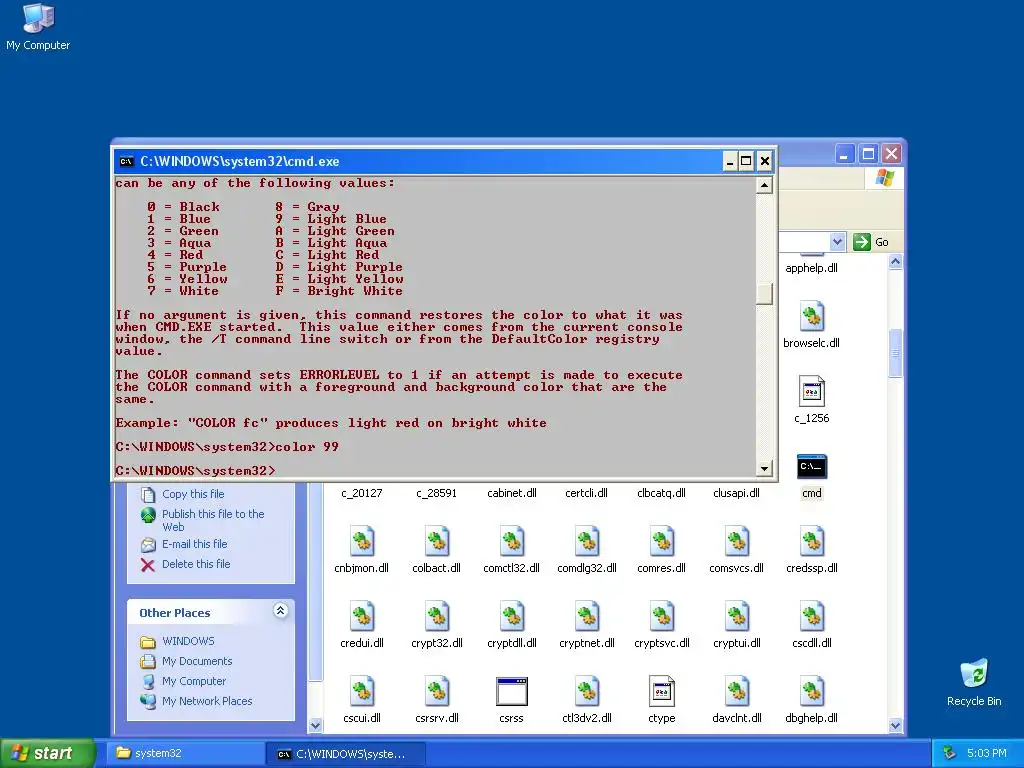Image resolution: width=1024 pixels, height=768 pixels.
Task: Click the cmd window scroll-down arrow
Action: point(764,468)
